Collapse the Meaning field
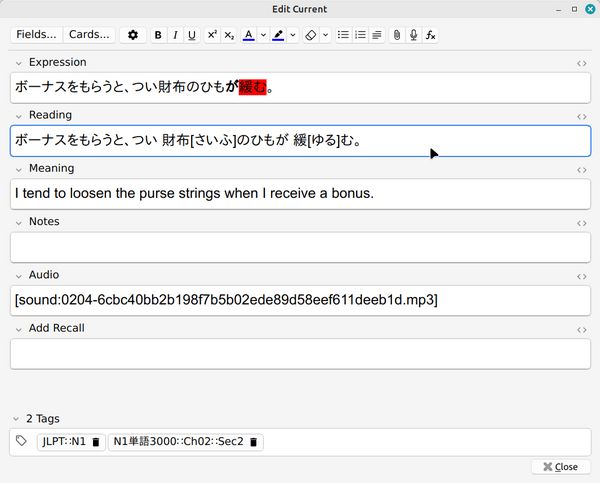Screen dimensions: 600x483 point(18,169)
